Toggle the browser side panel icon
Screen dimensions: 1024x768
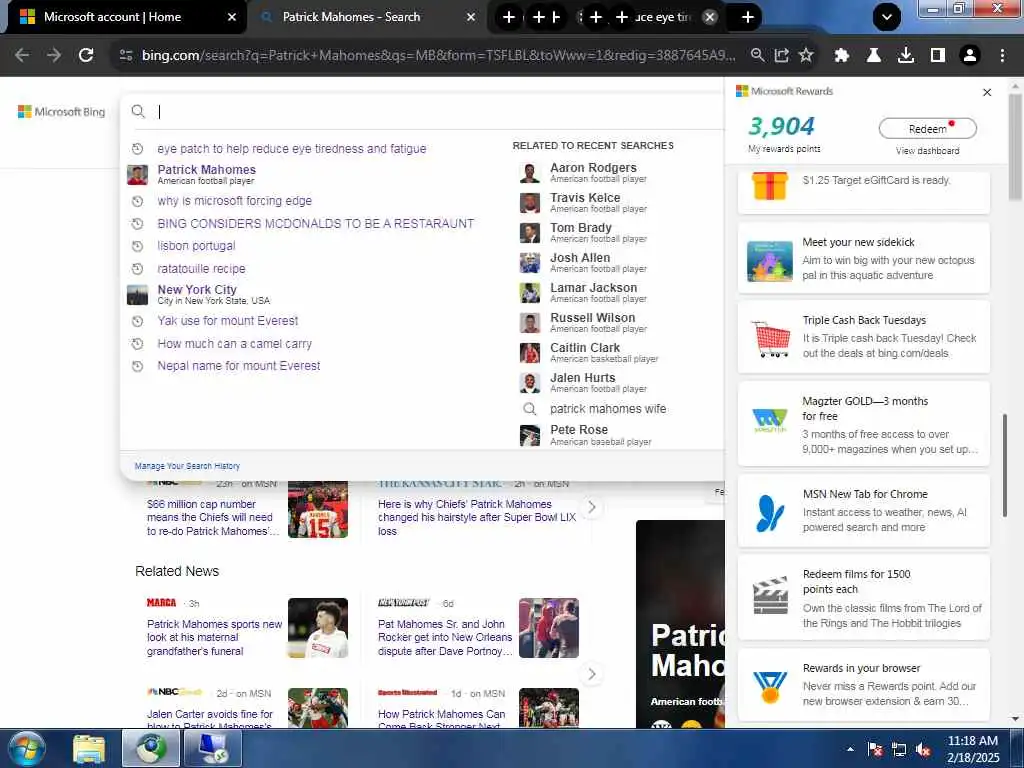coord(938,56)
